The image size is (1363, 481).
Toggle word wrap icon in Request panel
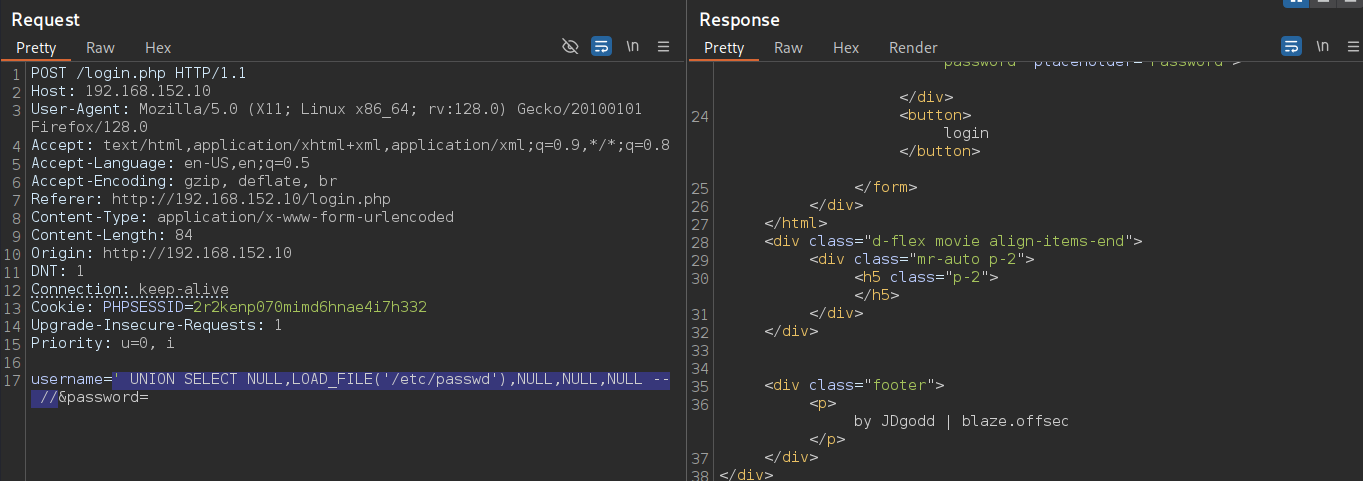pyautogui.click(x=601, y=47)
